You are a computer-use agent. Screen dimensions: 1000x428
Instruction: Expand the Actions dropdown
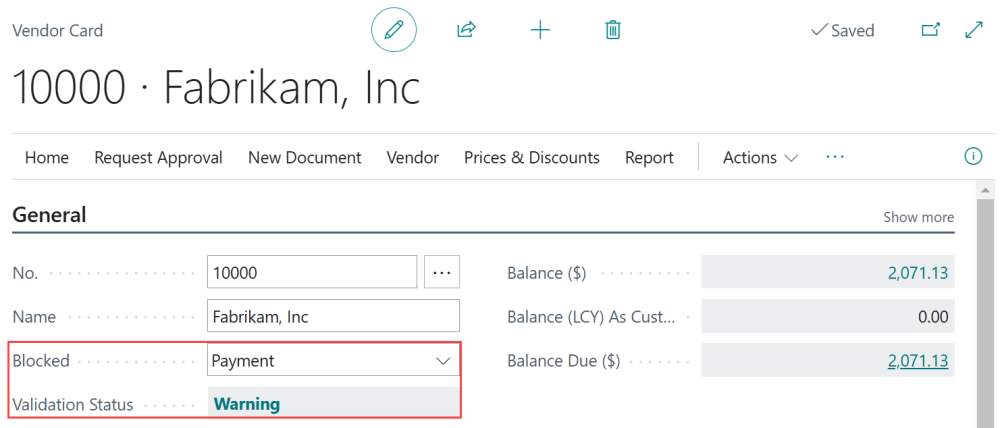pos(760,158)
